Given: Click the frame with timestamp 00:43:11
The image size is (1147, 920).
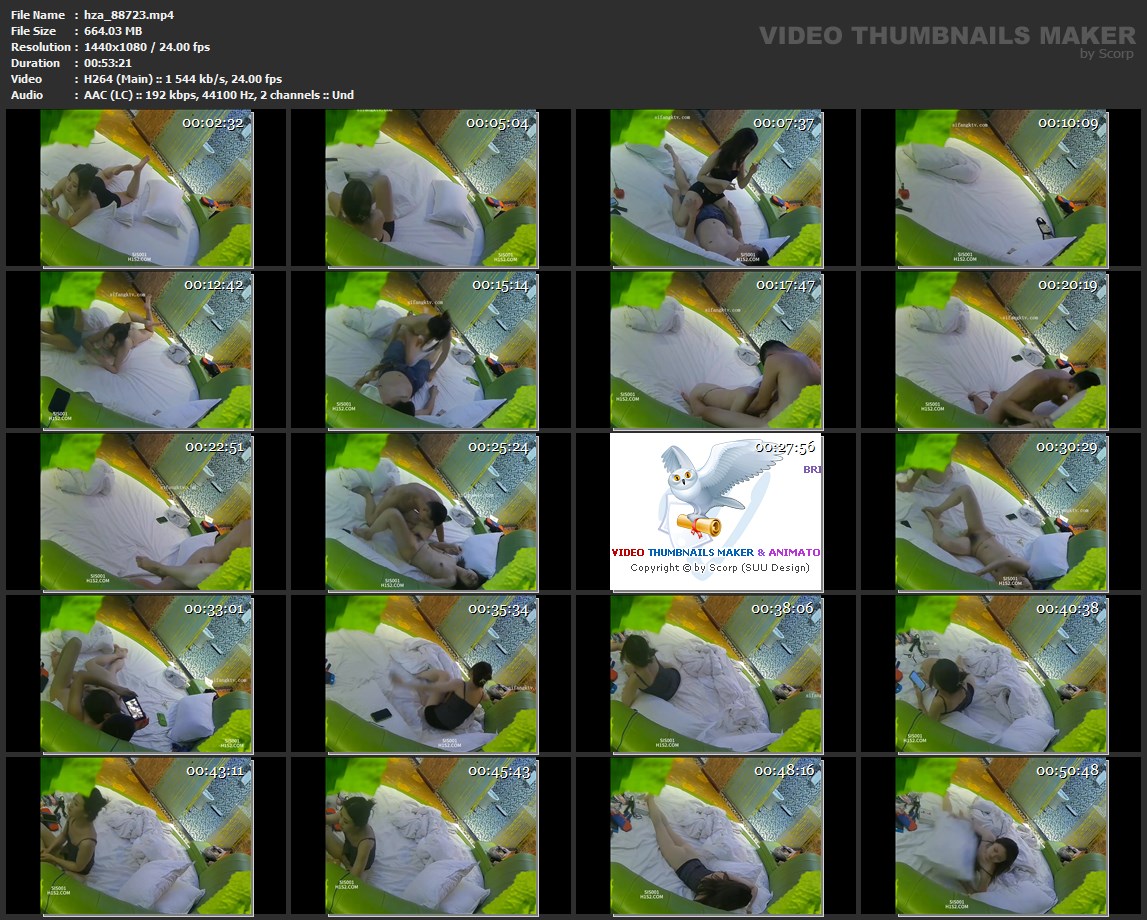Looking at the screenshot, I should tap(146, 837).
